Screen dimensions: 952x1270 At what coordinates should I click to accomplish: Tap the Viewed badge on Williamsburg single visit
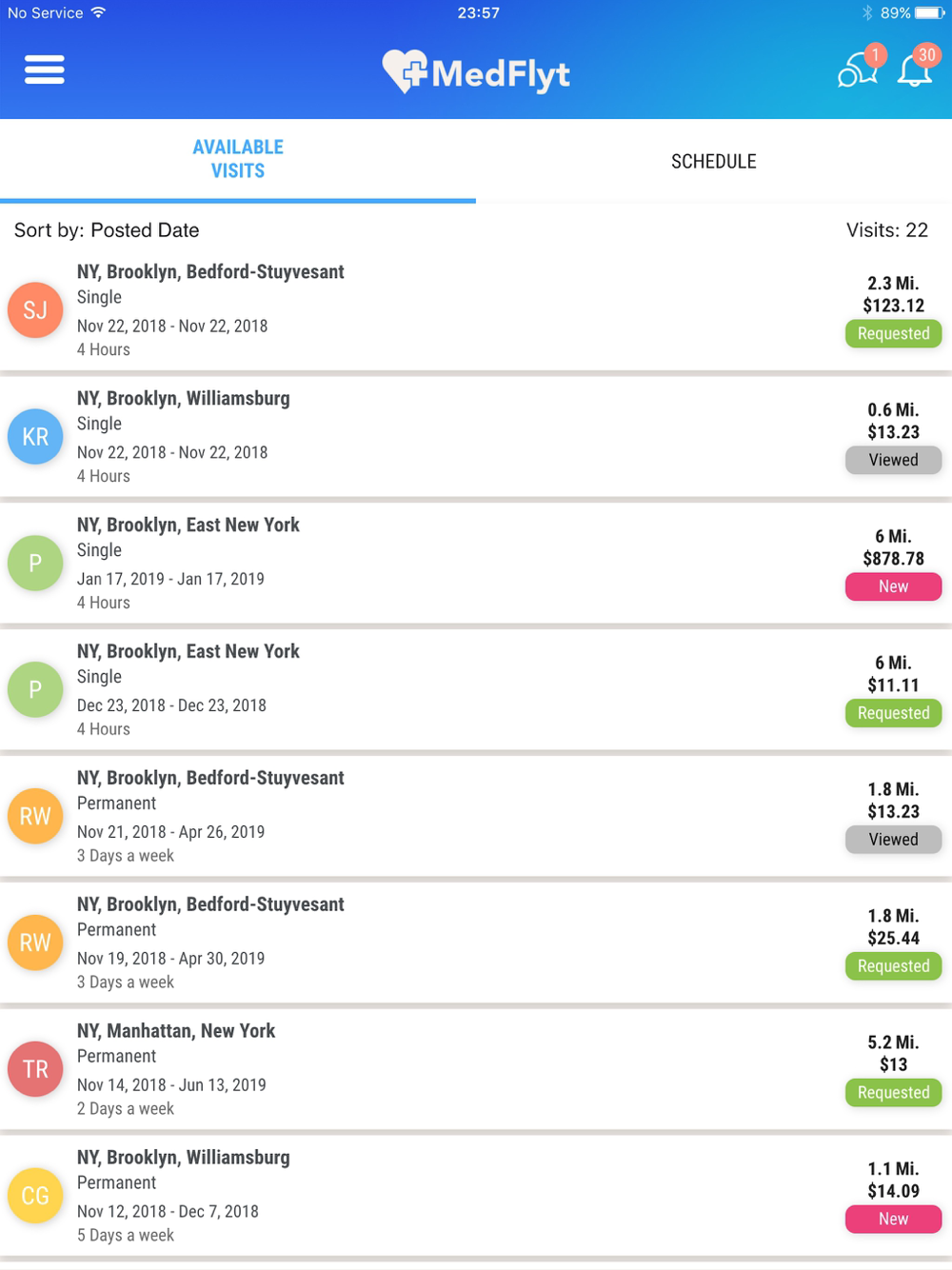tap(893, 460)
